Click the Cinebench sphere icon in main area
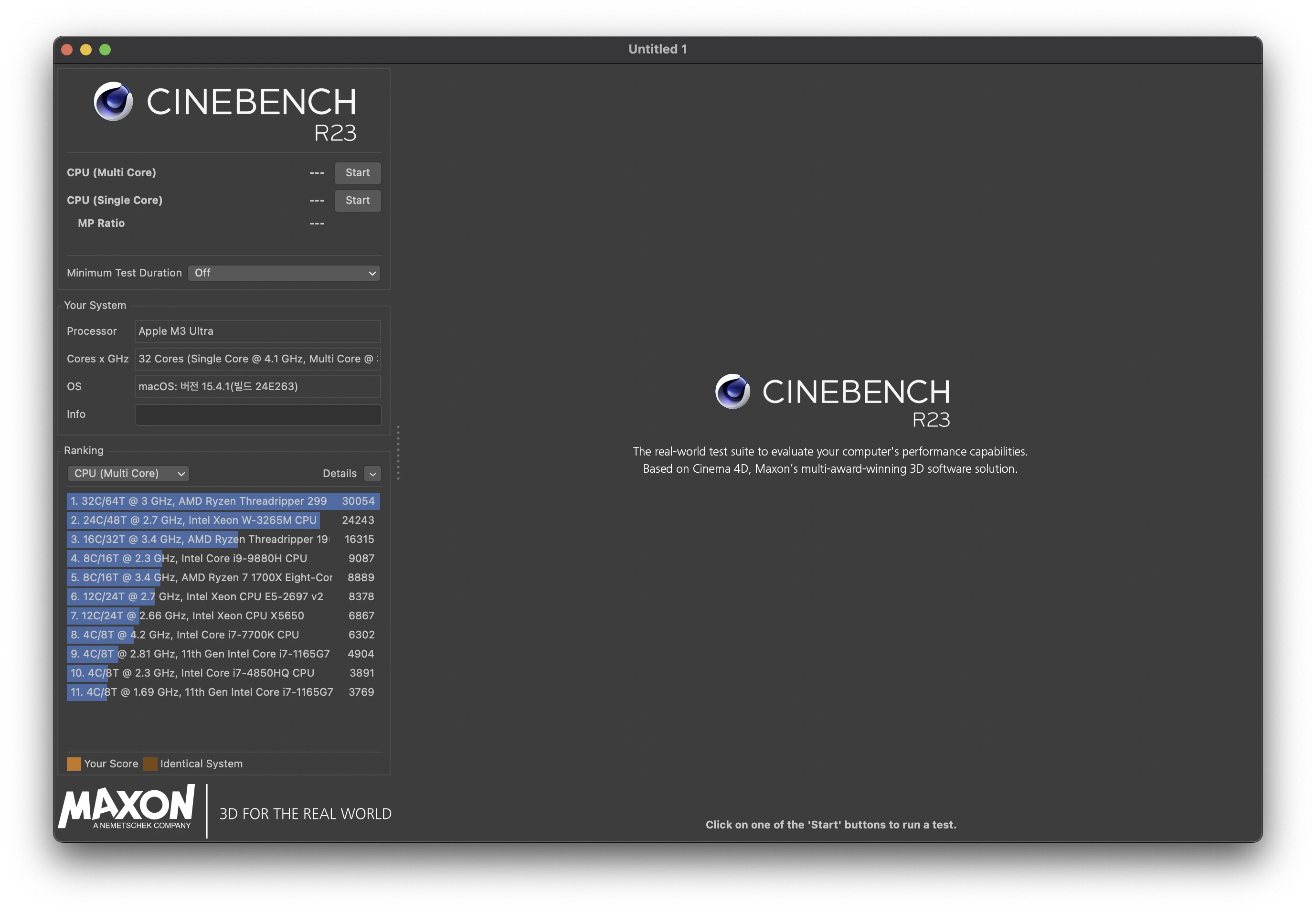This screenshot has height=913, width=1316. [732, 391]
